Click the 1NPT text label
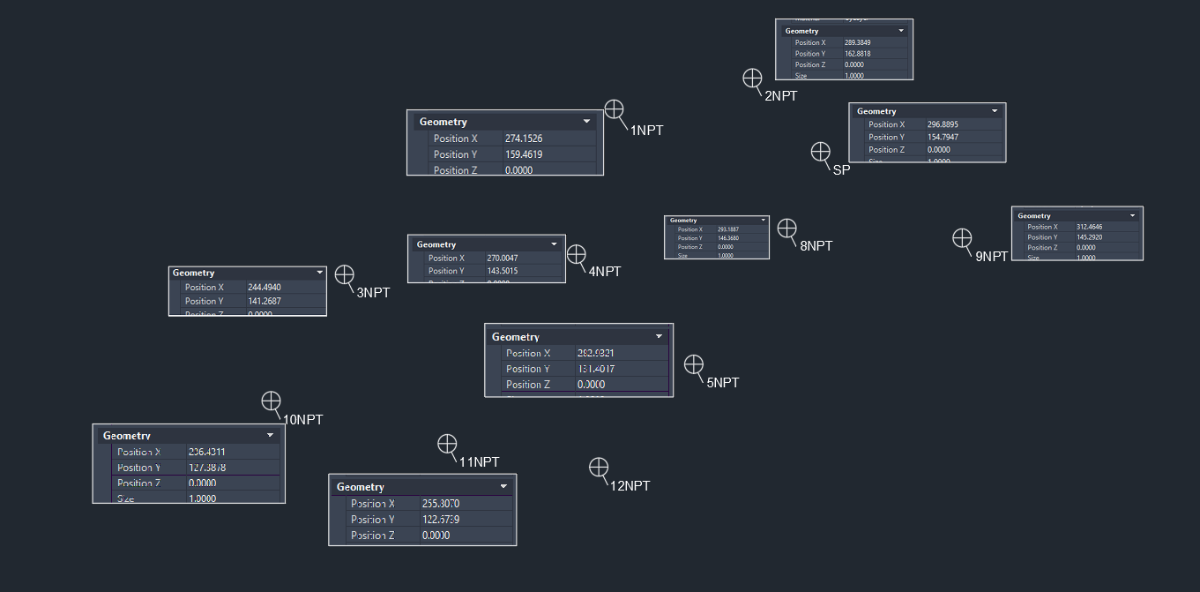This screenshot has height=592, width=1200. [x=647, y=130]
